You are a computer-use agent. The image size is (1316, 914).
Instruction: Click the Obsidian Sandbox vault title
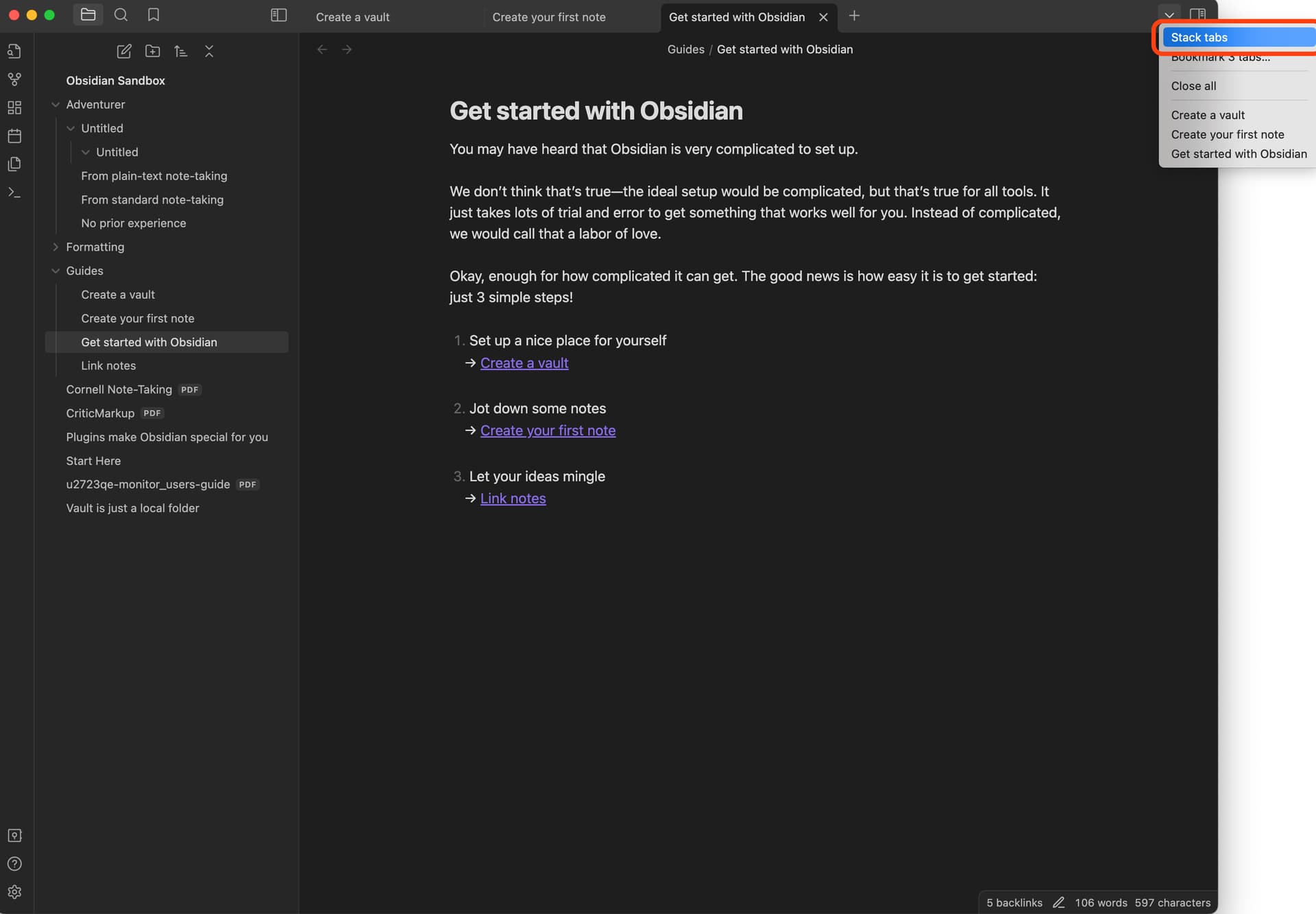tap(115, 80)
